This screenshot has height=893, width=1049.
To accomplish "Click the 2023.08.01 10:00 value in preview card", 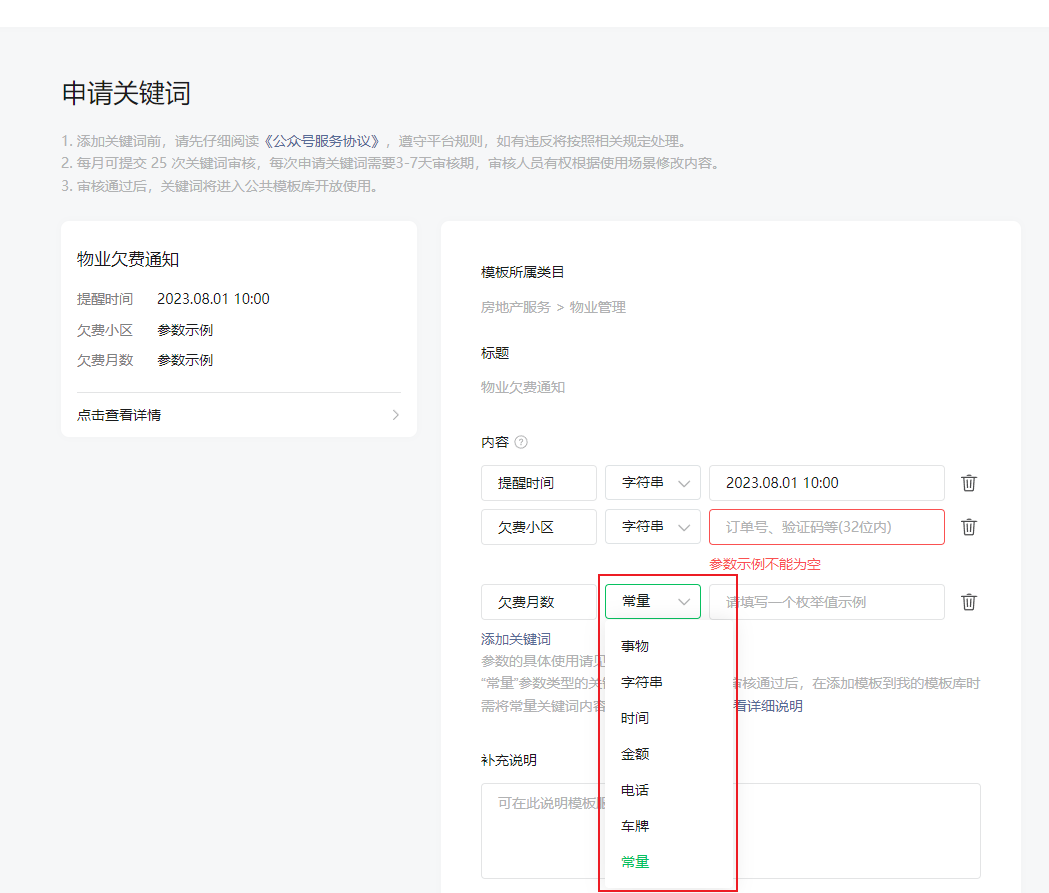I will point(213,299).
